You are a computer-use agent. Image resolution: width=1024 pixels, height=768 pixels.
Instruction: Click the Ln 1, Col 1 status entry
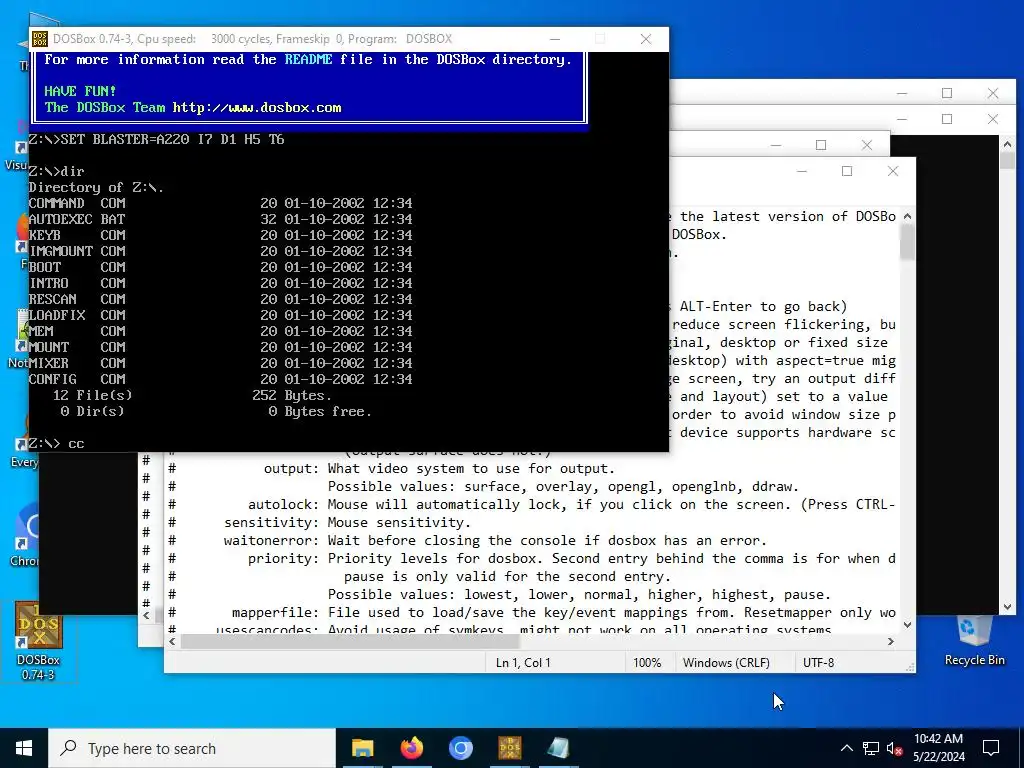(523, 663)
